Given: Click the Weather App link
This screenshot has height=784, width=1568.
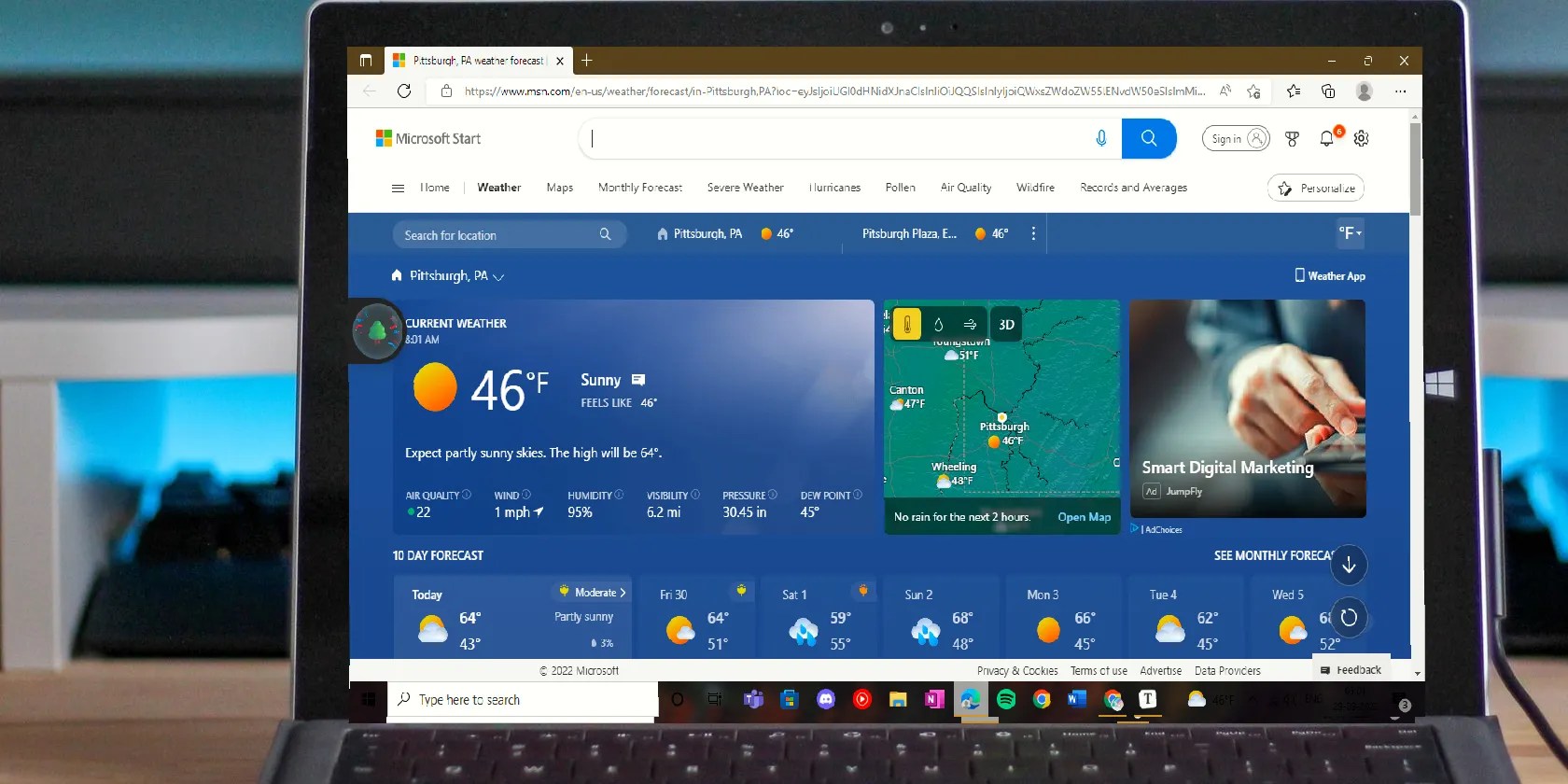Looking at the screenshot, I should click(x=1330, y=276).
